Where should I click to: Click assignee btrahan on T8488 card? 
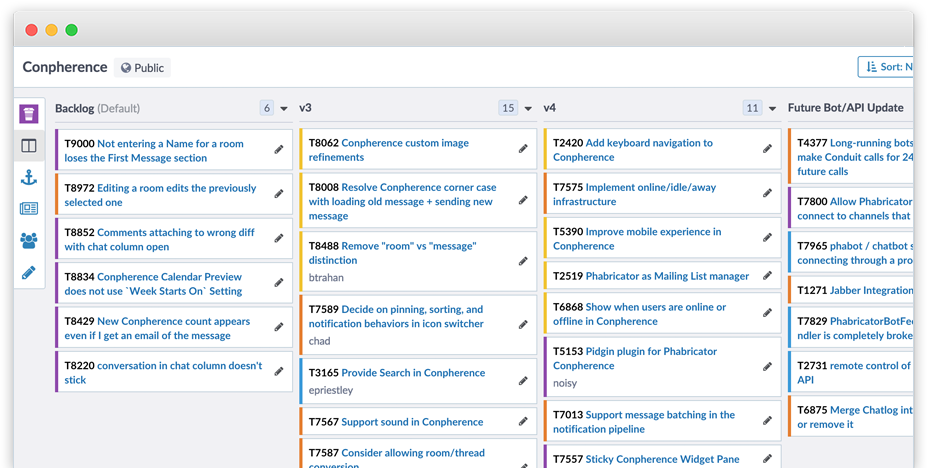326,277
